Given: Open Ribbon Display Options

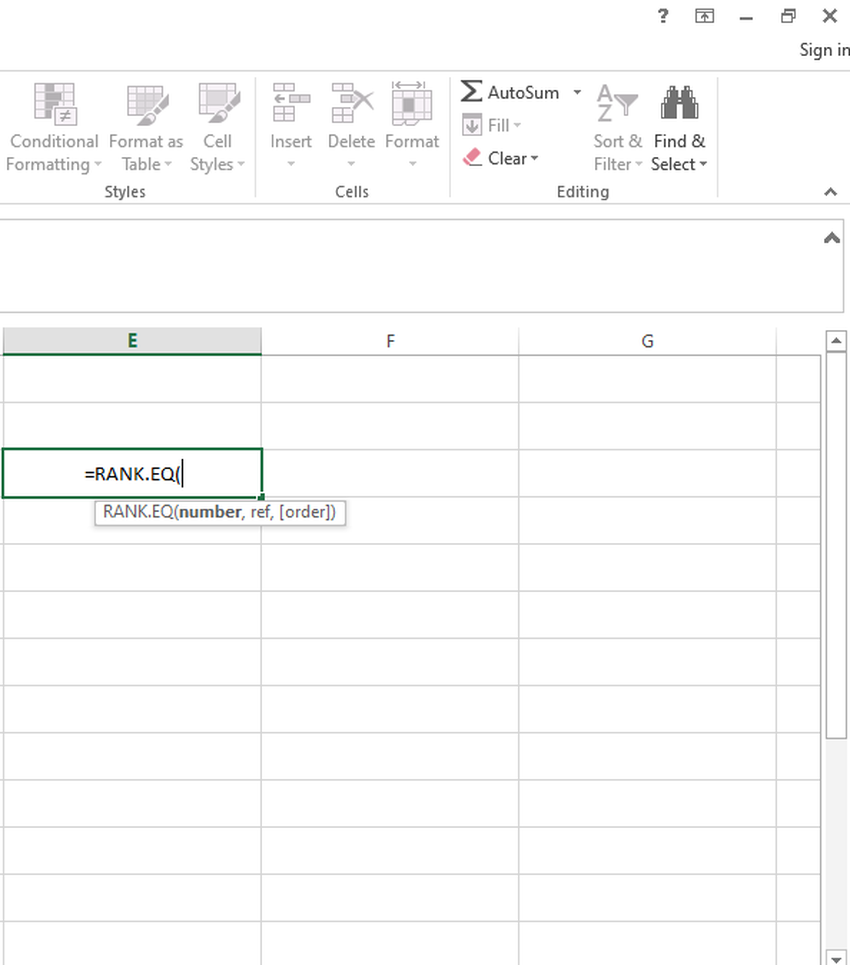Looking at the screenshot, I should [x=705, y=16].
